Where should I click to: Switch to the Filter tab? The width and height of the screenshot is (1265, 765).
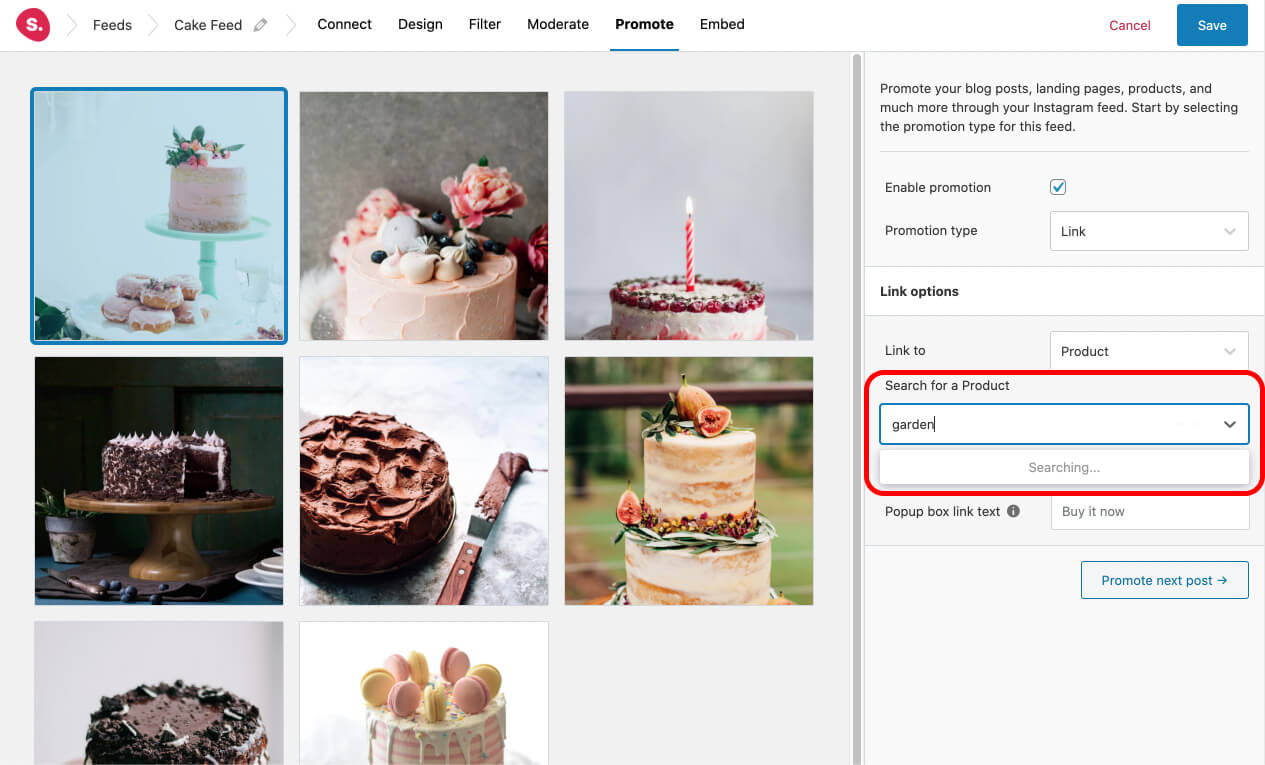(485, 24)
